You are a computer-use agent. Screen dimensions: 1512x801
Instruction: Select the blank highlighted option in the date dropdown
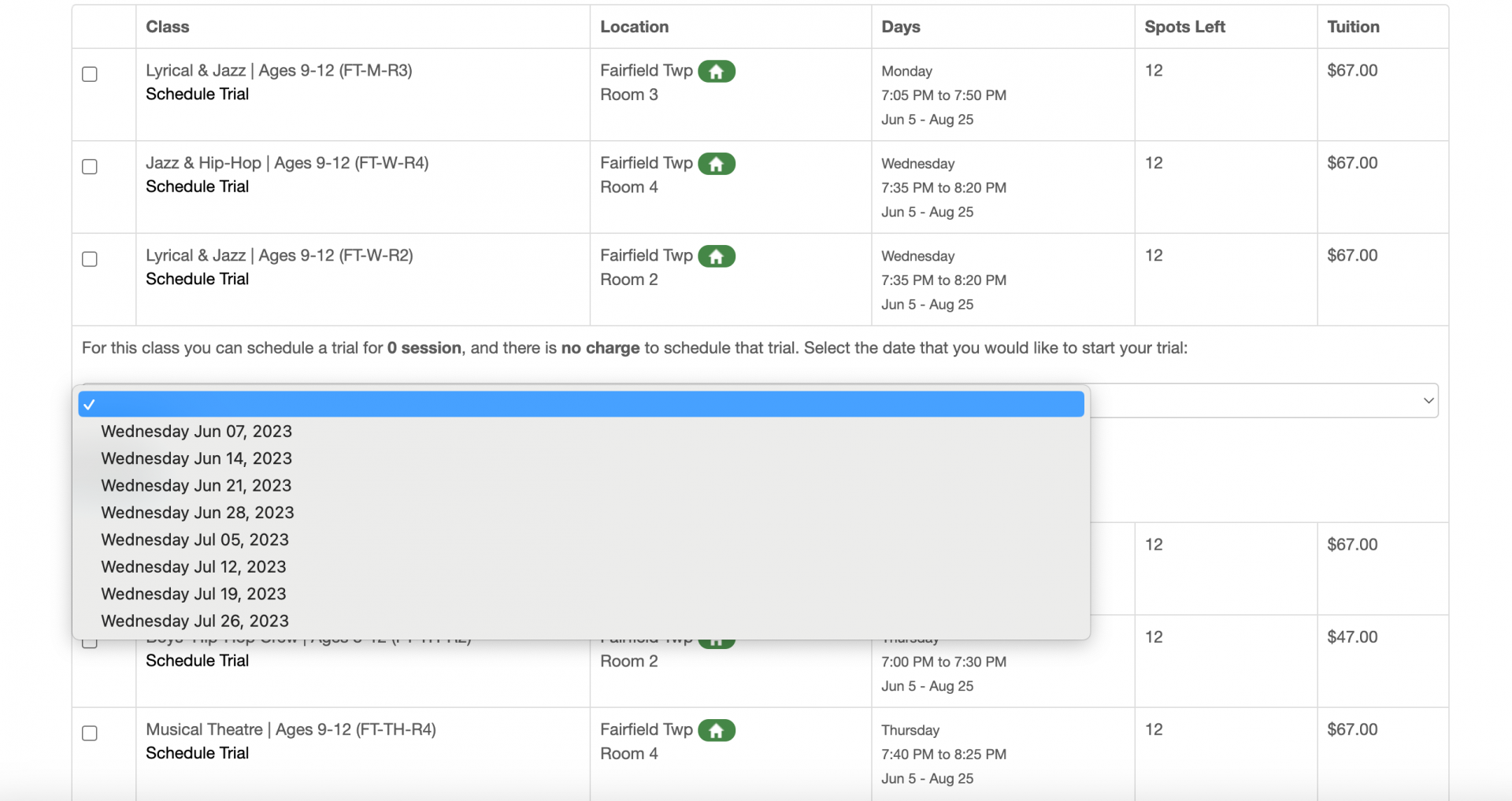[x=581, y=404]
